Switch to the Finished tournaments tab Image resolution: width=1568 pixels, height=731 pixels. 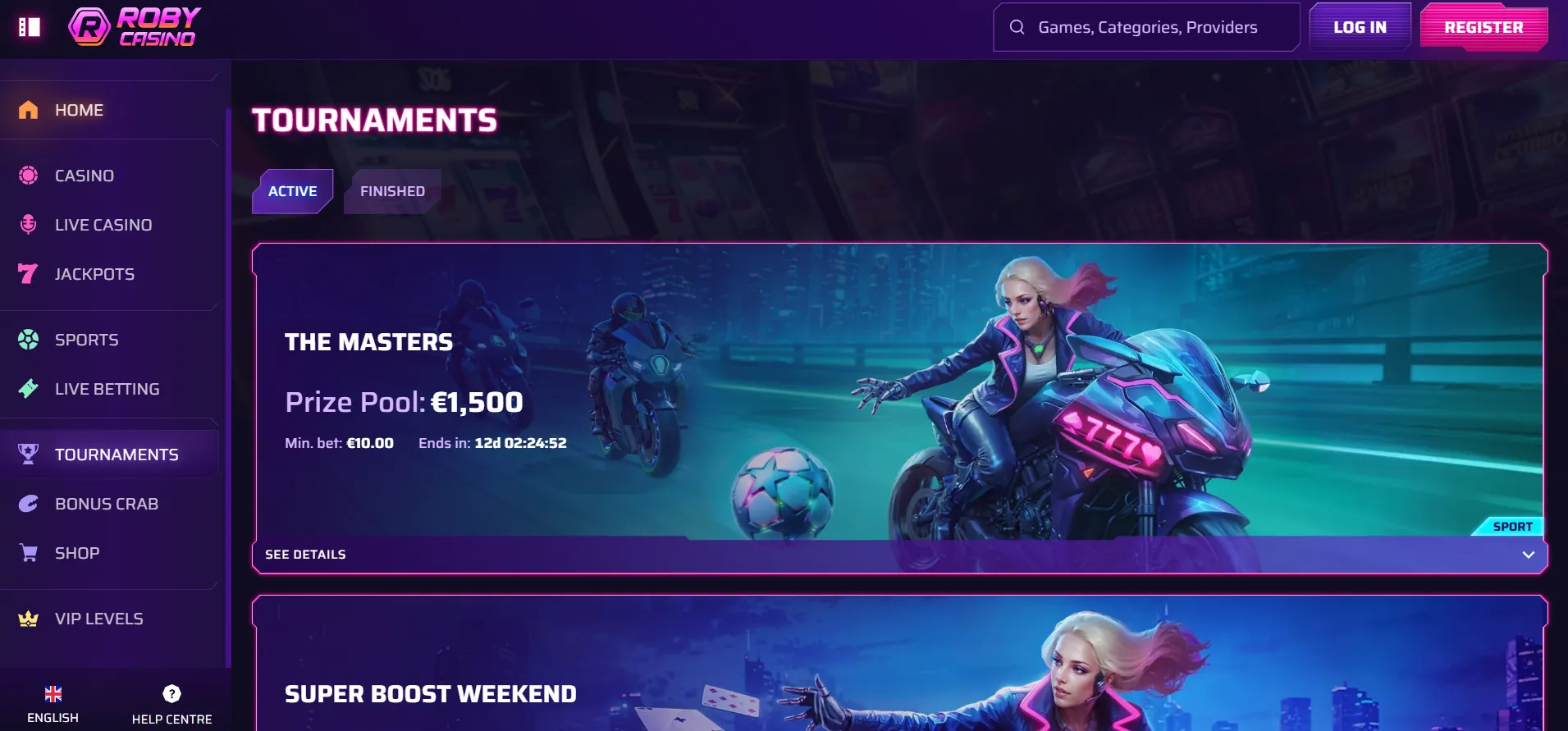click(x=392, y=191)
